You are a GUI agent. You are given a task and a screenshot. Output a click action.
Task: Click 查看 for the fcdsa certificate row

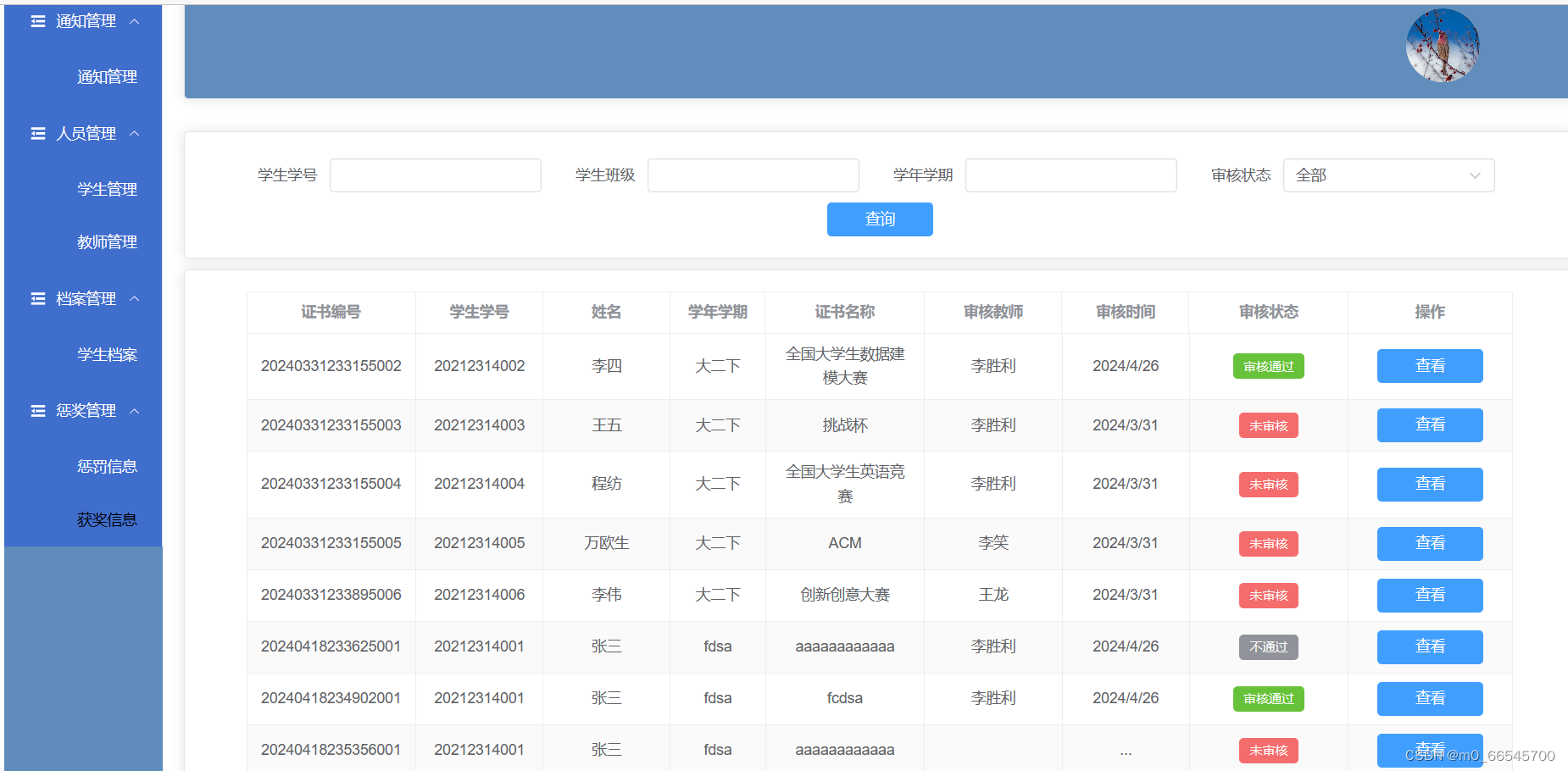(1430, 699)
